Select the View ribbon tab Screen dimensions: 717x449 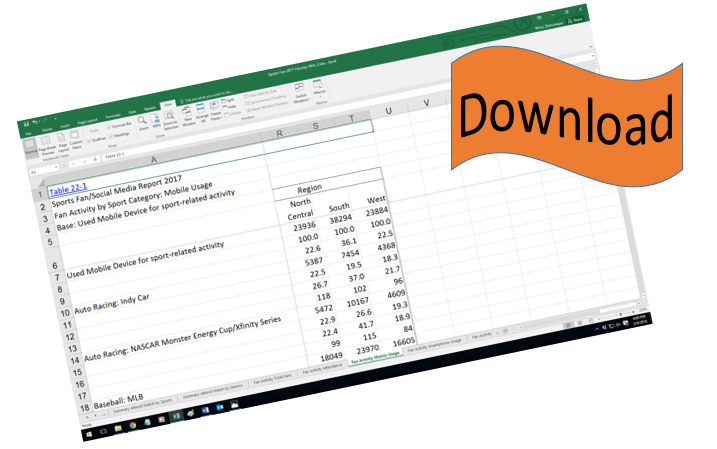click(x=168, y=105)
